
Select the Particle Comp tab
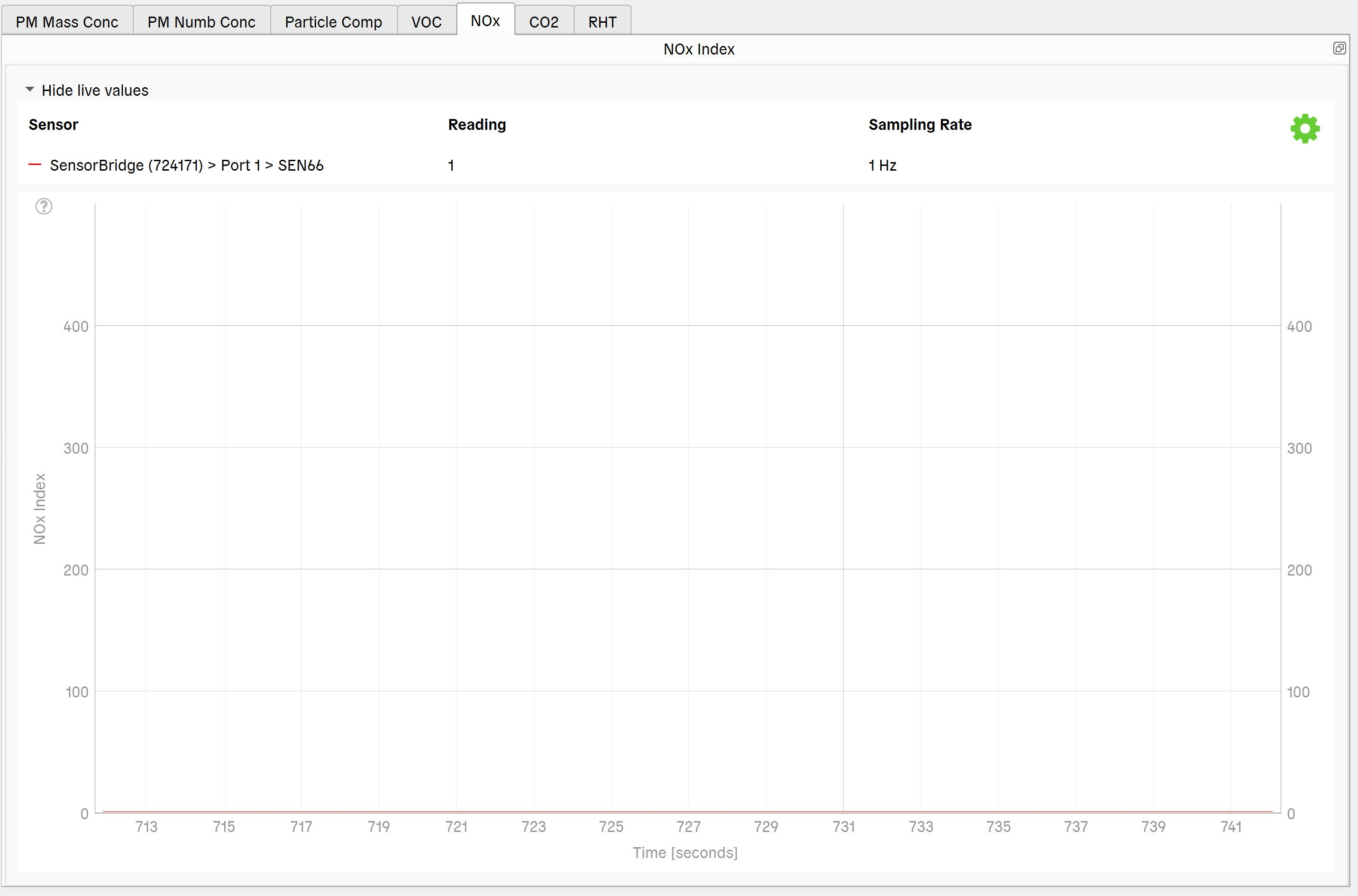pyautogui.click(x=333, y=22)
